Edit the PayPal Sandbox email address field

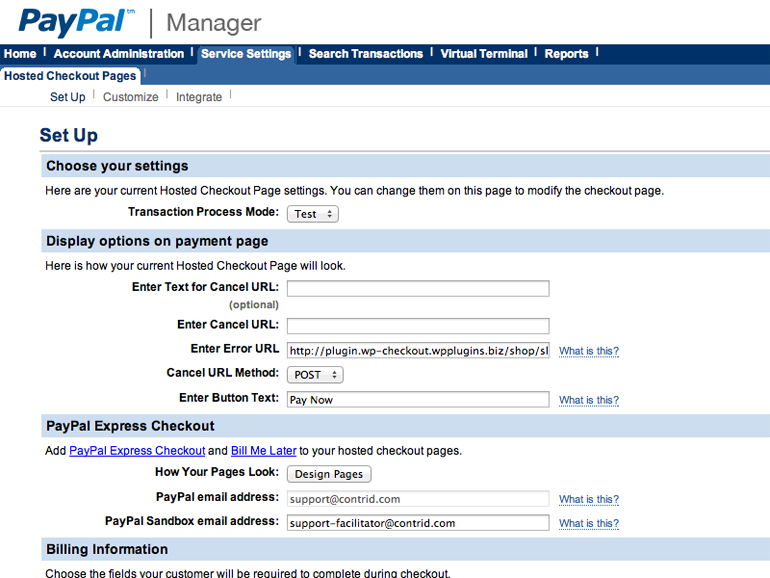pyautogui.click(x=418, y=523)
